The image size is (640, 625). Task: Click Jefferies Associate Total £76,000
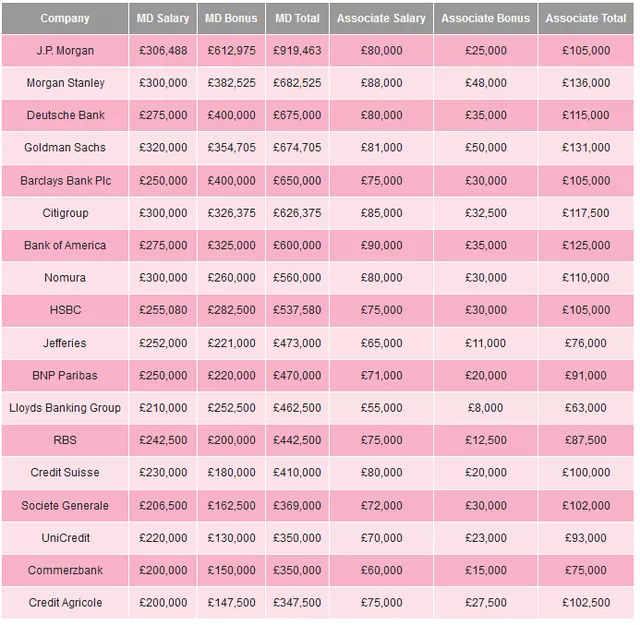tap(586, 343)
